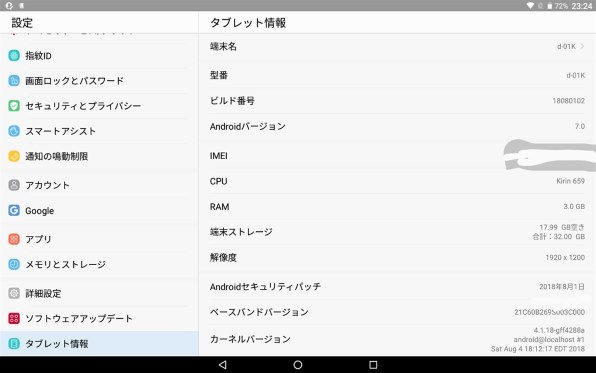Tap security patch date 2018年8月1日
This screenshot has width=596, height=373.
click(x=562, y=287)
